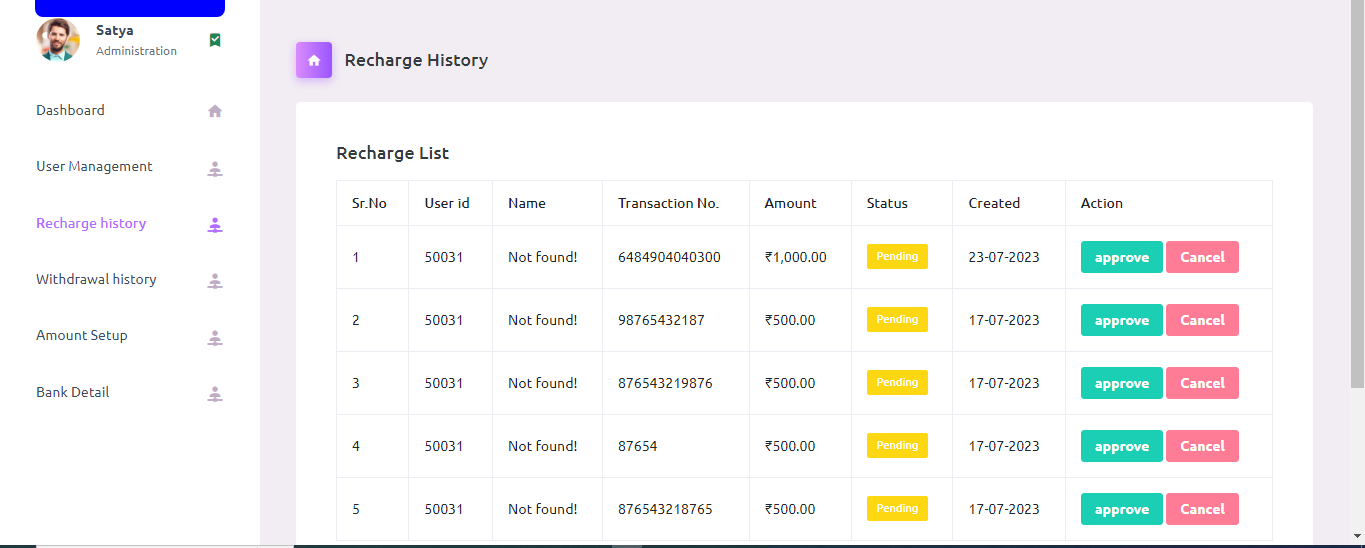
Task: Click the Pending status badge in row 5
Action: 897,508
